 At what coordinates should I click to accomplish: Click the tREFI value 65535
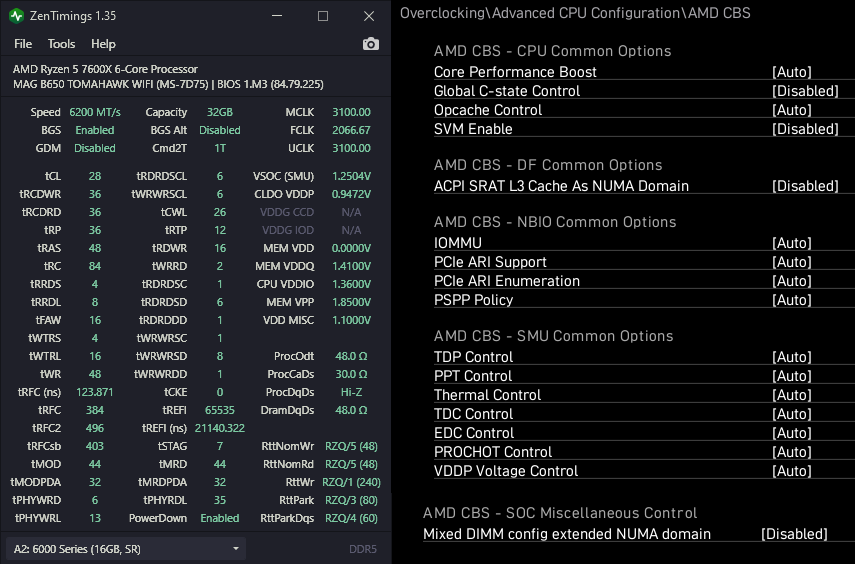[x=220, y=410]
